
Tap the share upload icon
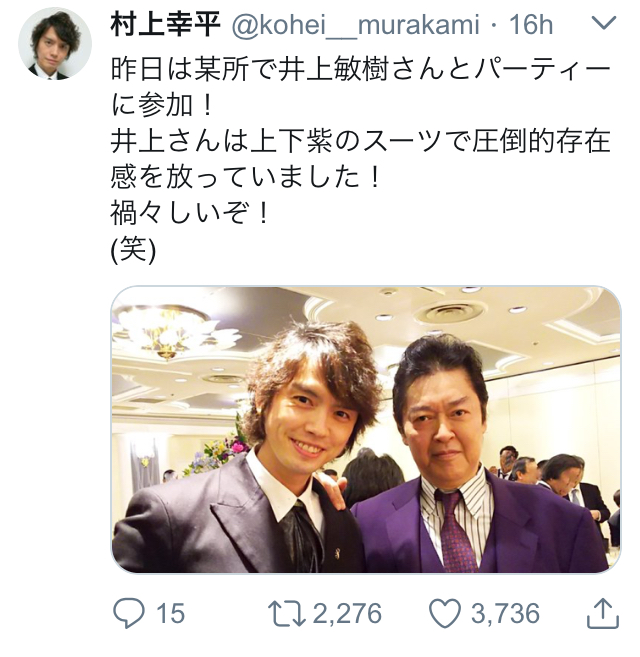tap(603, 614)
